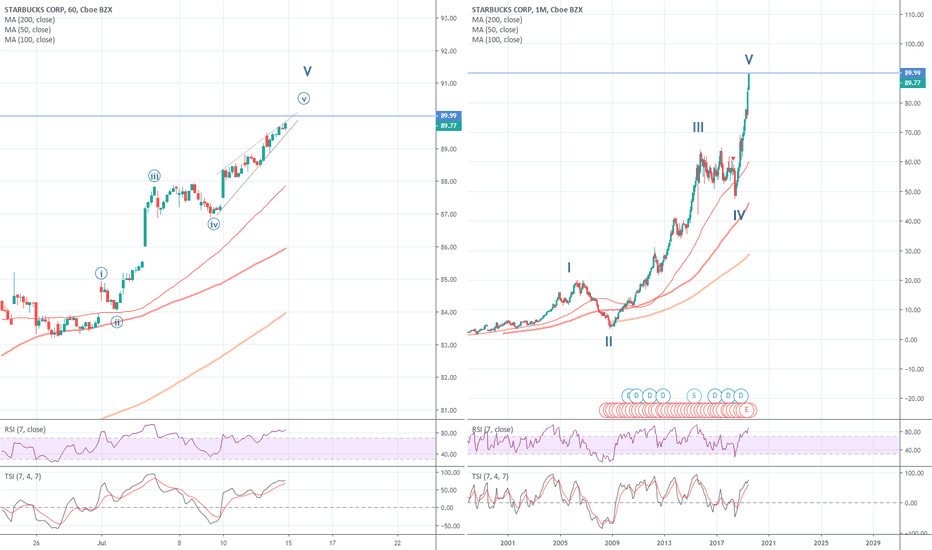
Task: Click RSI (7, close) legend in monthly chart
Action: (493, 429)
